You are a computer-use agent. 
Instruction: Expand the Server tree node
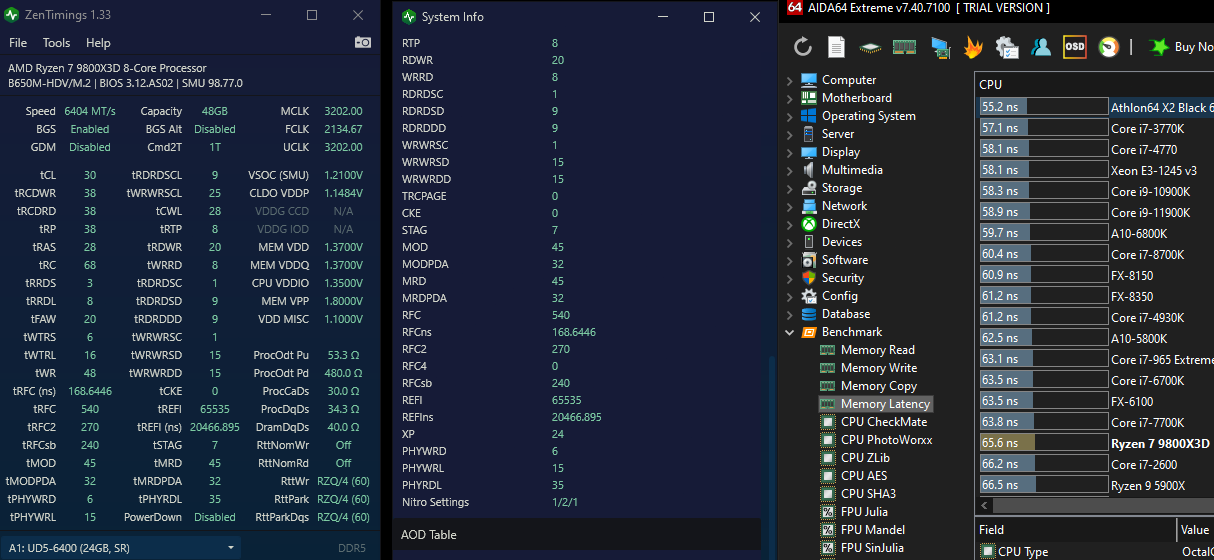[789, 134]
